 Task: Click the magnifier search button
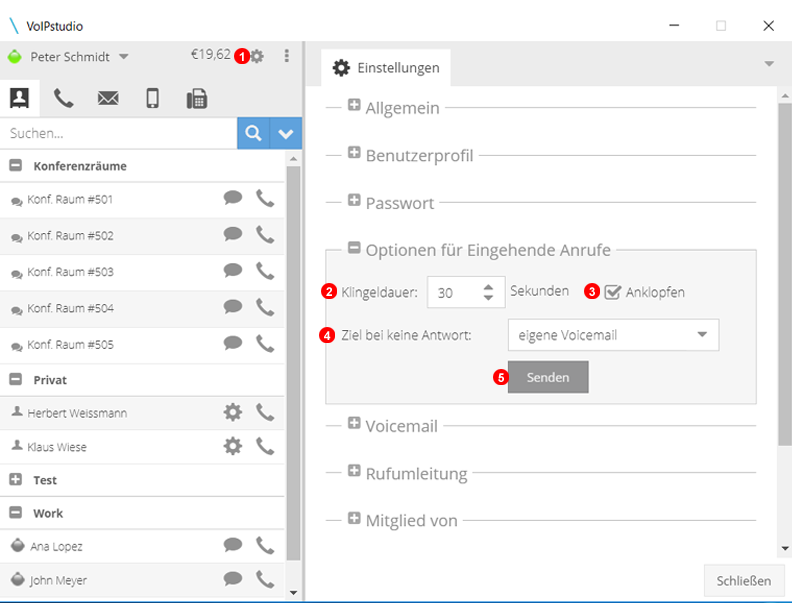coord(254,133)
